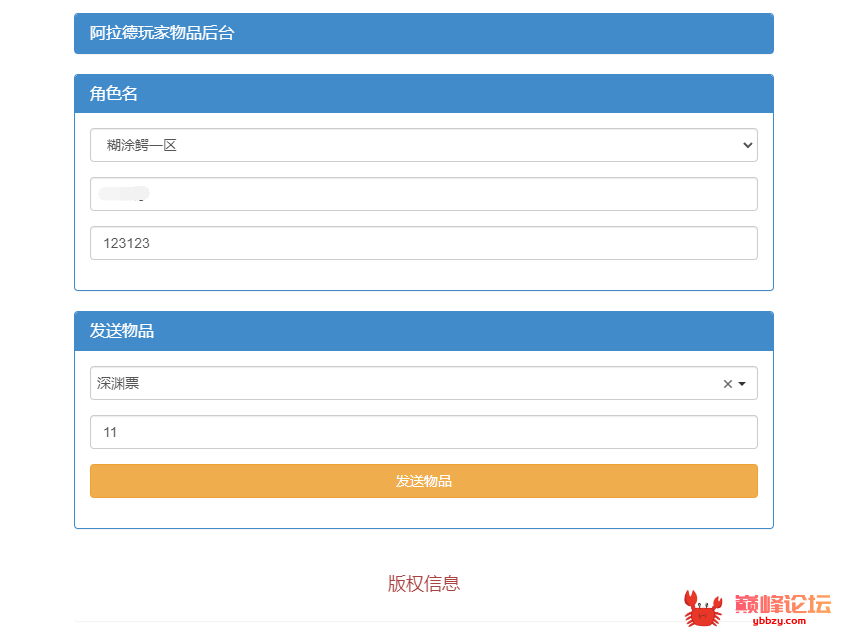Open the 糊涂鳄一区 server dropdown

pos(423,145)
